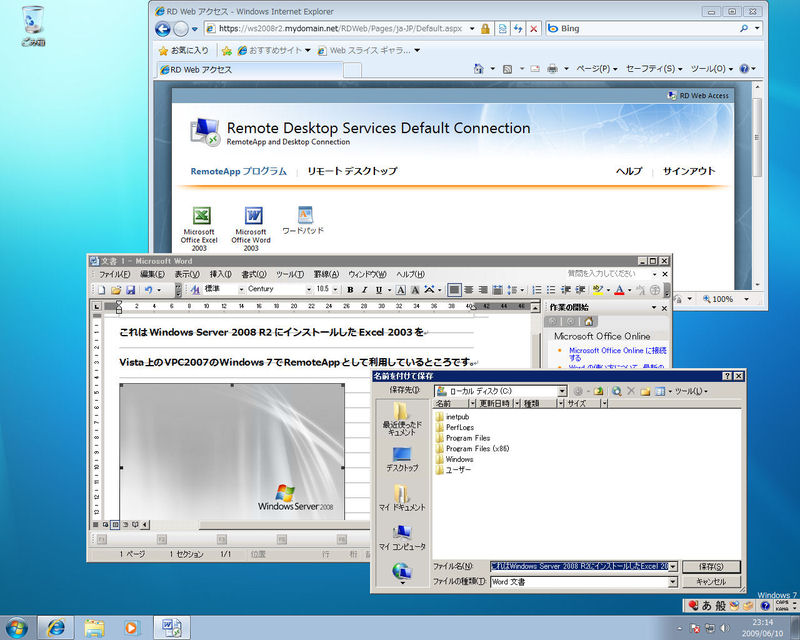Click the Undo arrow in Word toolbar

pyautogui.click(x=148, y=290)
